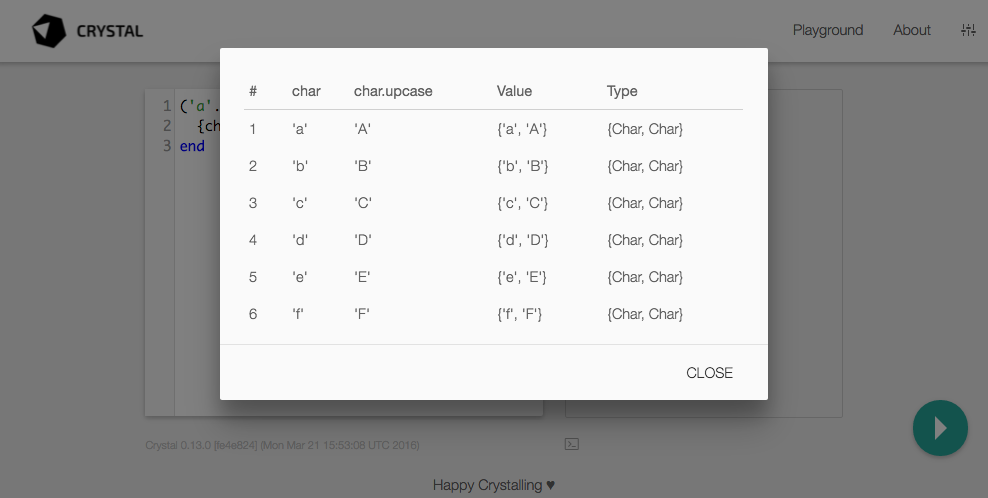988x498 pixels.
Task: Click the {Char, Char} type in row 2
Action: point(645,166)
